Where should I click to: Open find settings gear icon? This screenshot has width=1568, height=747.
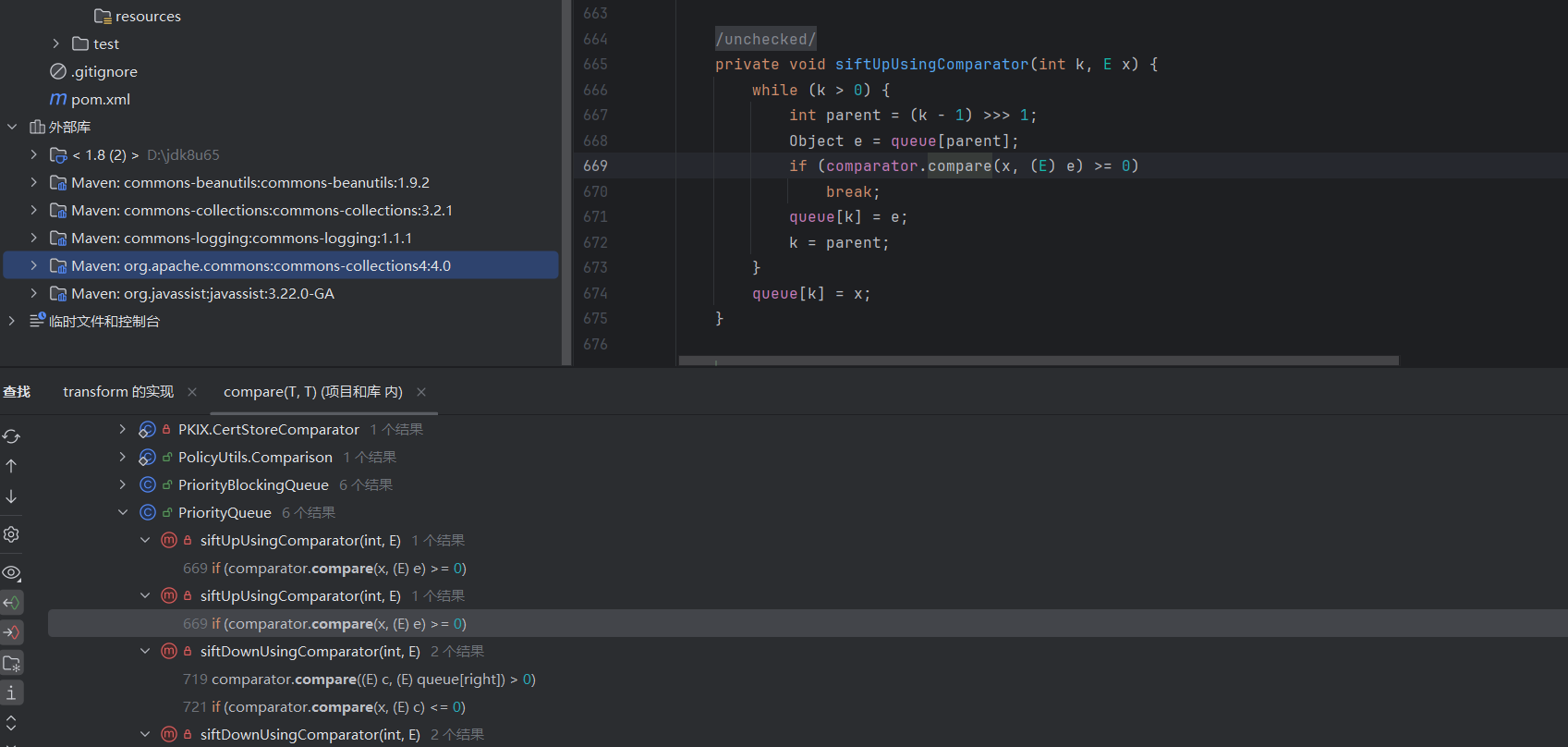[x=11, y=534]
